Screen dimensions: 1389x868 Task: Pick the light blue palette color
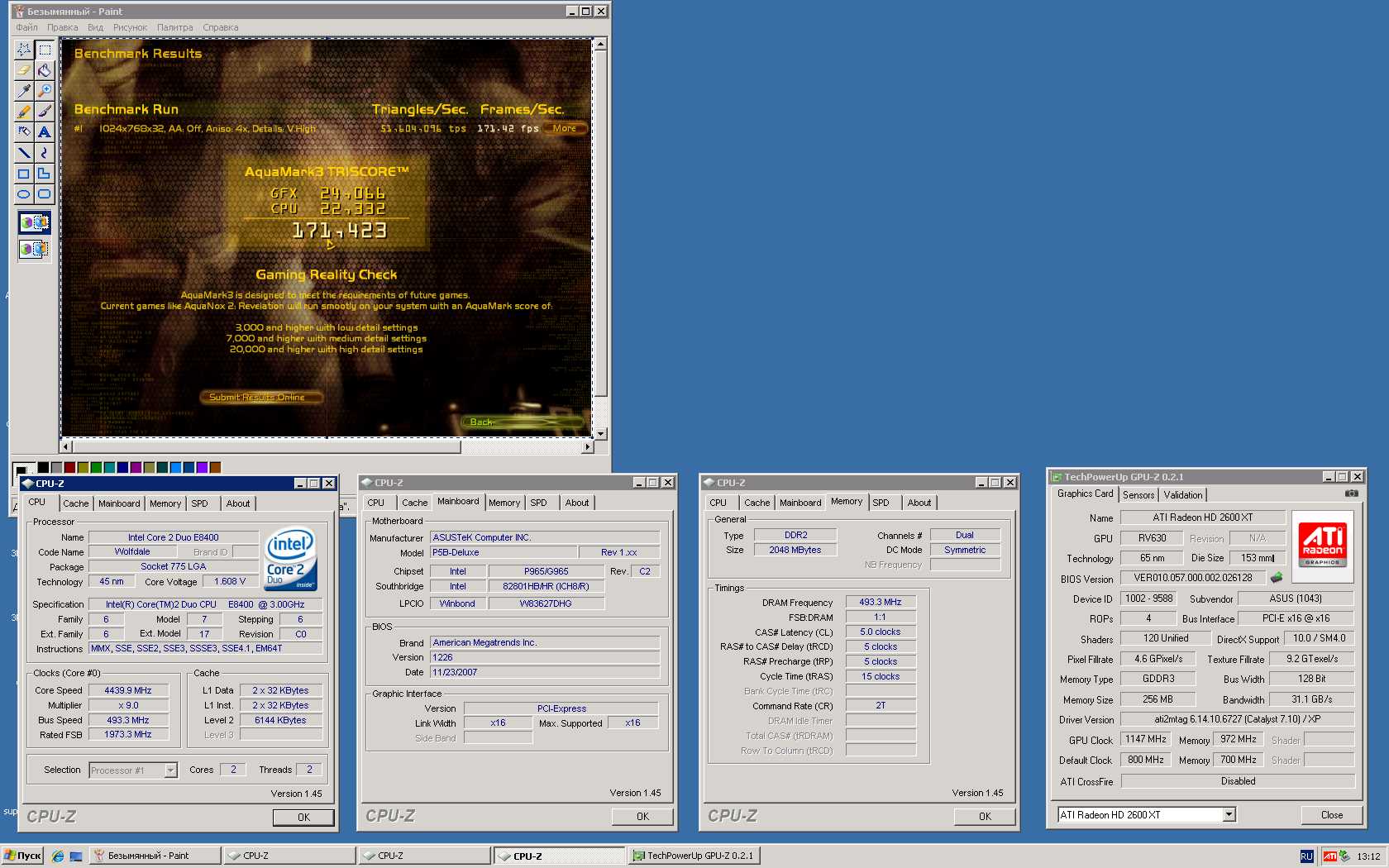175,468
